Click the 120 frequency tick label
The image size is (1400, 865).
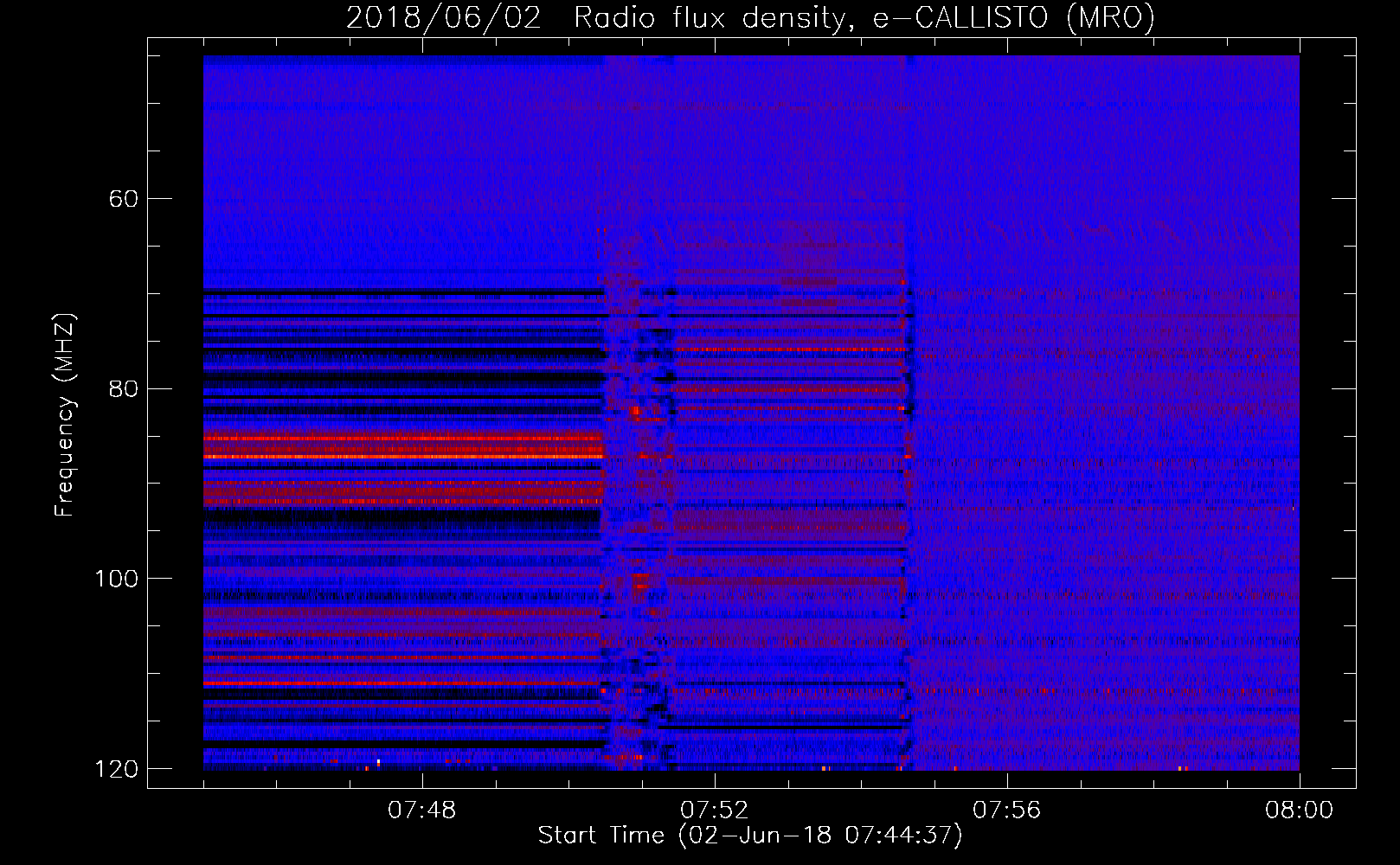[x=116, y=769]
